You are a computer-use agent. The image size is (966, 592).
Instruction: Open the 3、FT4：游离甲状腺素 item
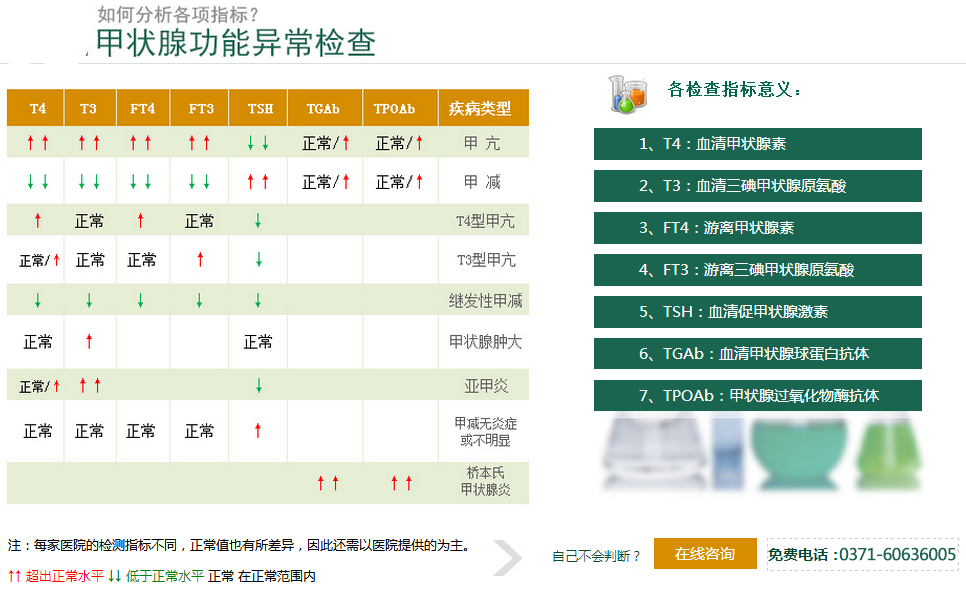pyautogui.click(x=757, y=228)
